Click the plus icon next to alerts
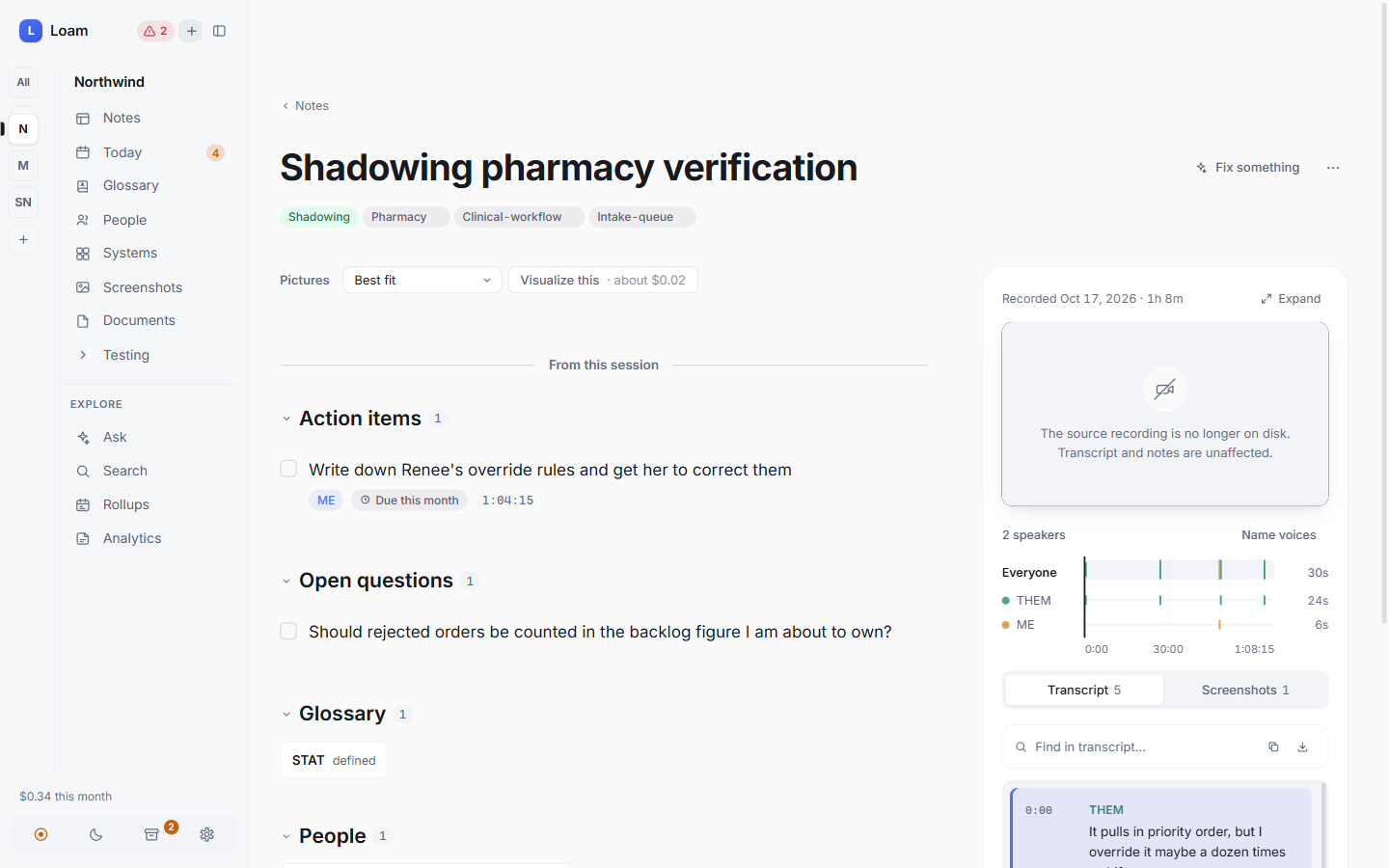Viewport: 1389px width, 868px height. [192, 31]
